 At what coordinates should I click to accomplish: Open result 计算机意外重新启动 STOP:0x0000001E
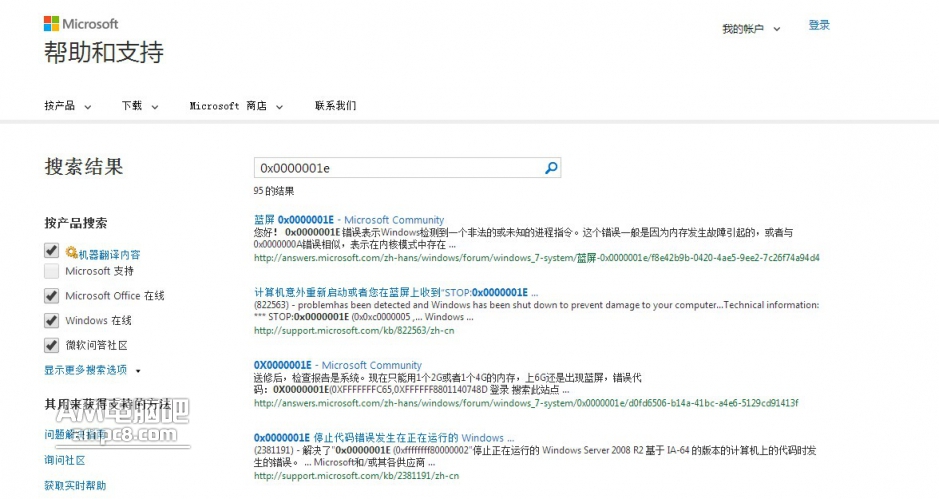tap(396, 292)
